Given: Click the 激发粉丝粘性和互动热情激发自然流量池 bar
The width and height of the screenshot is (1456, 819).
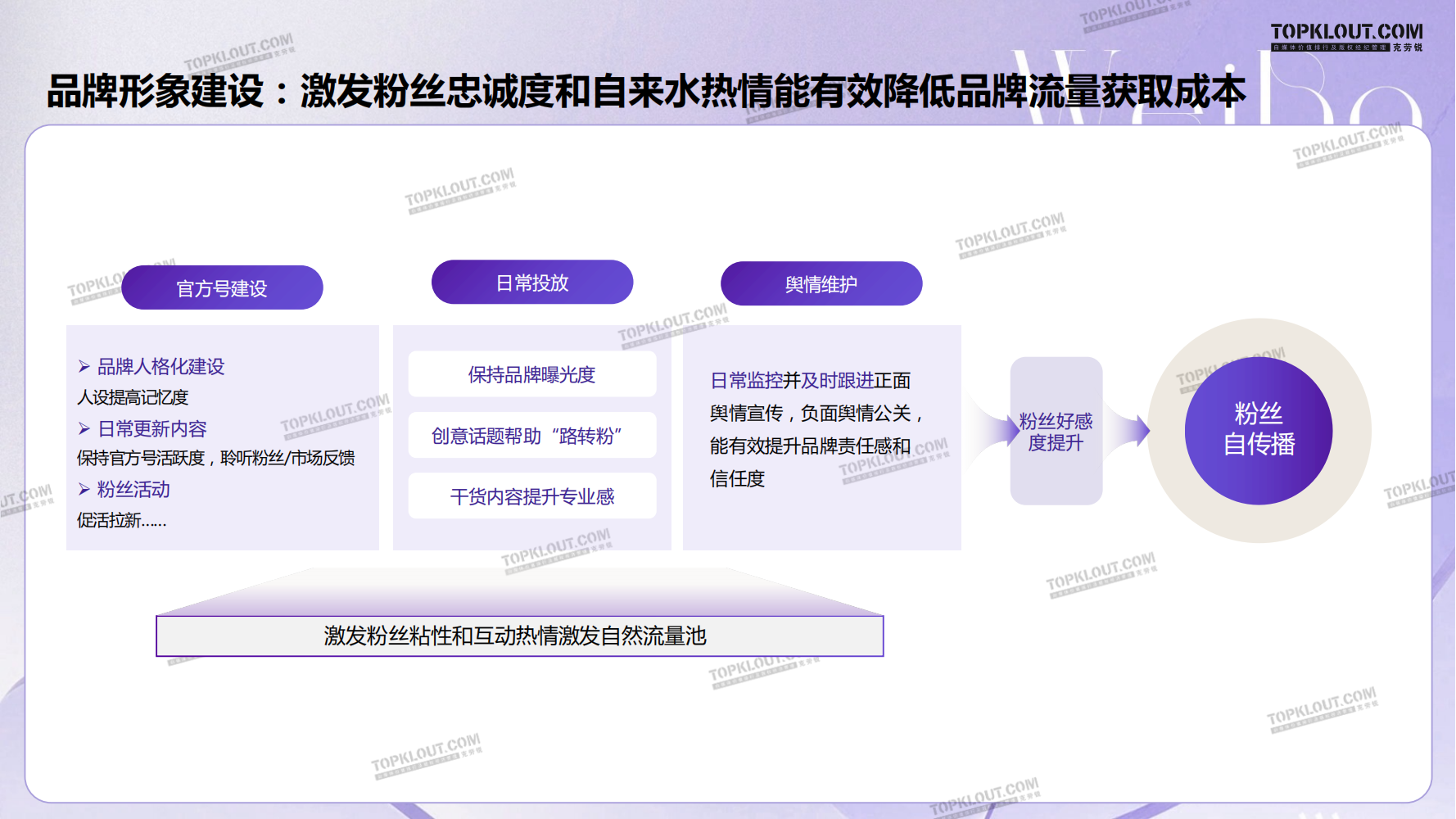Looking at the screenshot, I should (x=519, y=636).
